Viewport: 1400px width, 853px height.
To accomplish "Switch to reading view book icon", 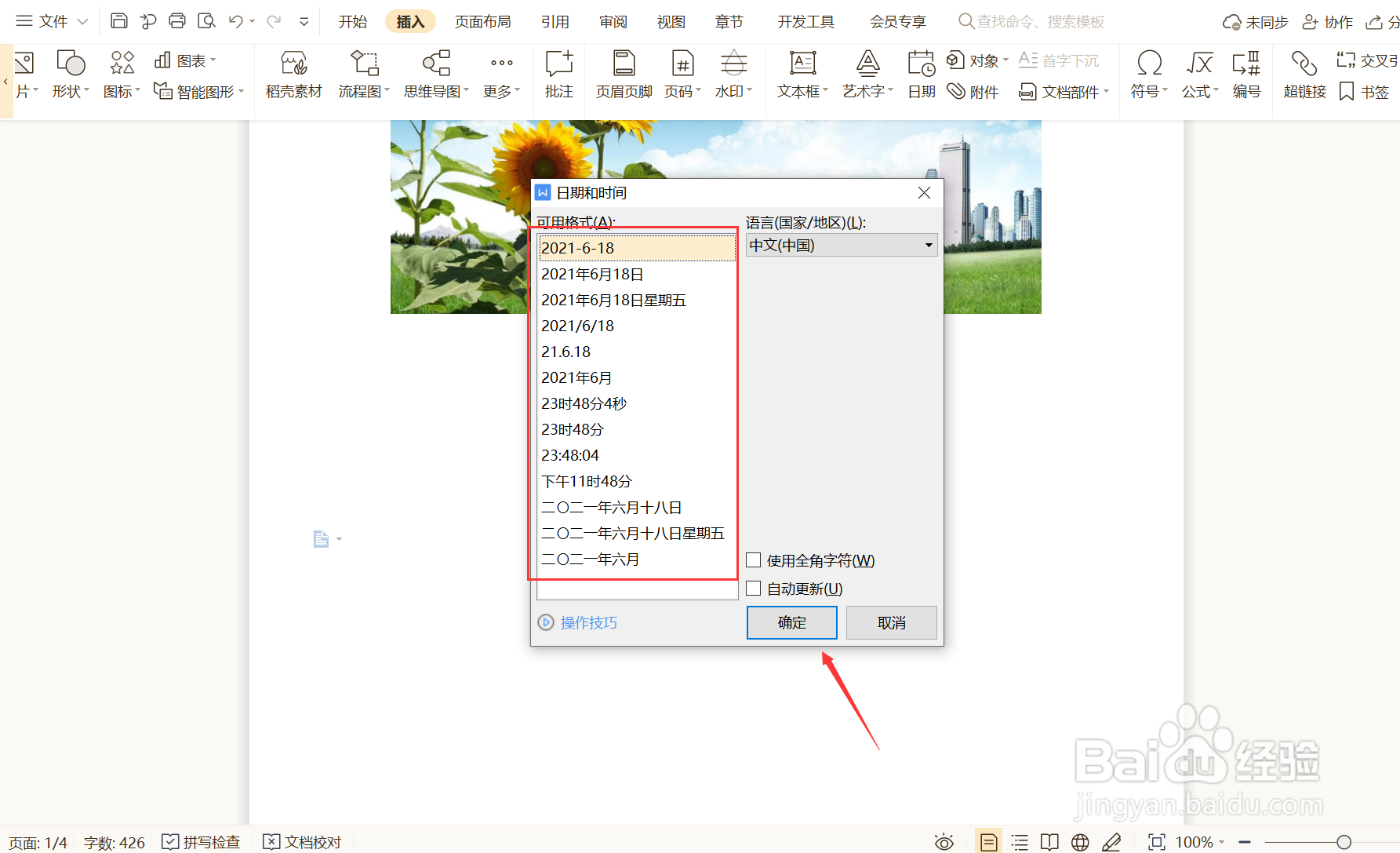I will click(1049, 842).
